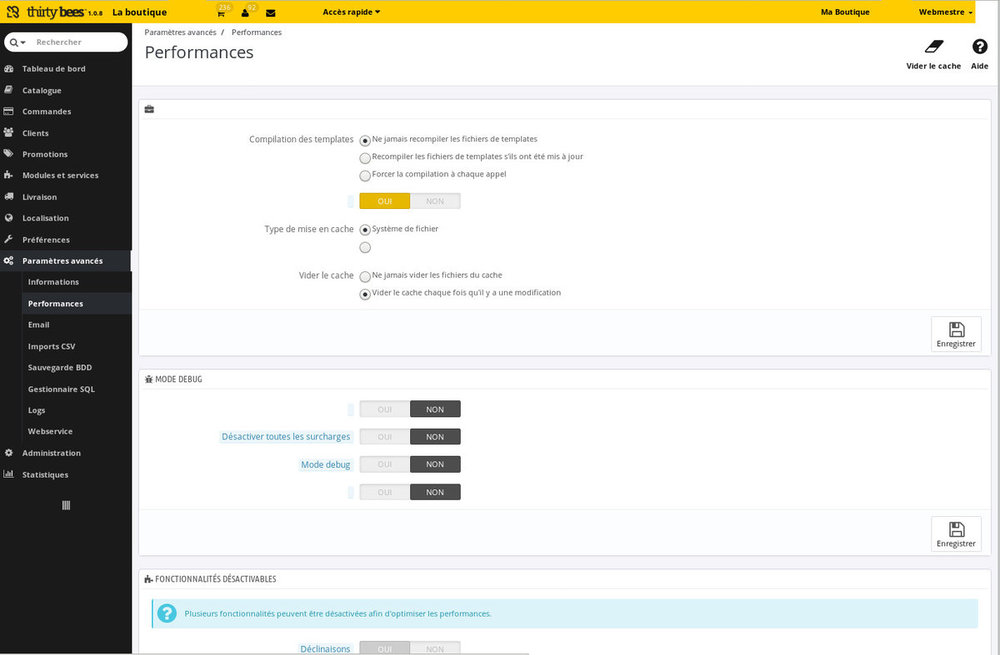Viewport: 1000px width, 655px height.
Task: Set Mode debug toggle to OUI
Action: pyautogui.click(x=385, y=464)
